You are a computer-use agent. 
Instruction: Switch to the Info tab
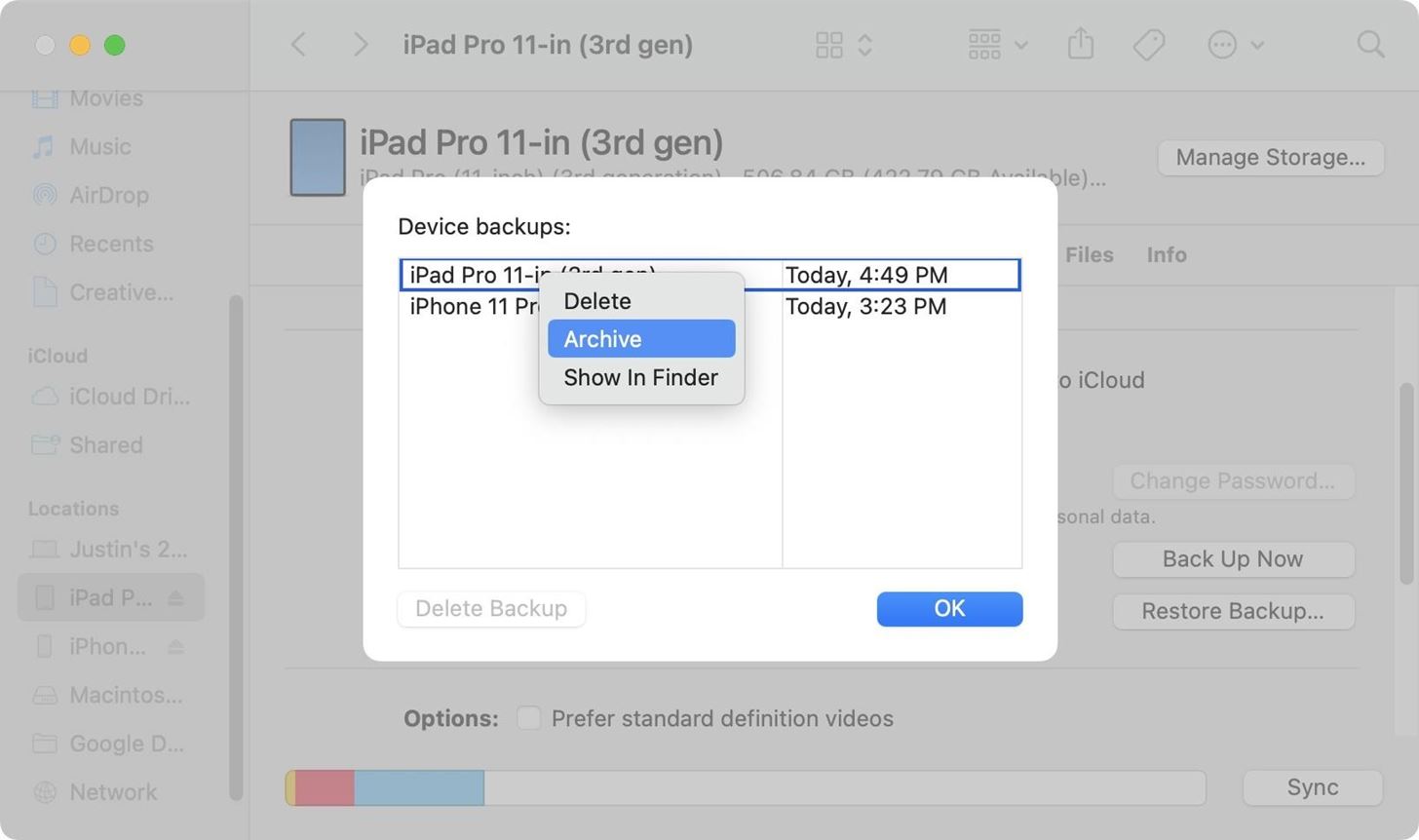(x=1166, y=254)
